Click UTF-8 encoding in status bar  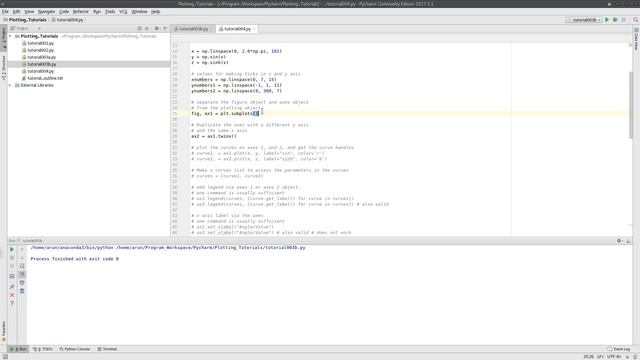[x=614, y=356]
